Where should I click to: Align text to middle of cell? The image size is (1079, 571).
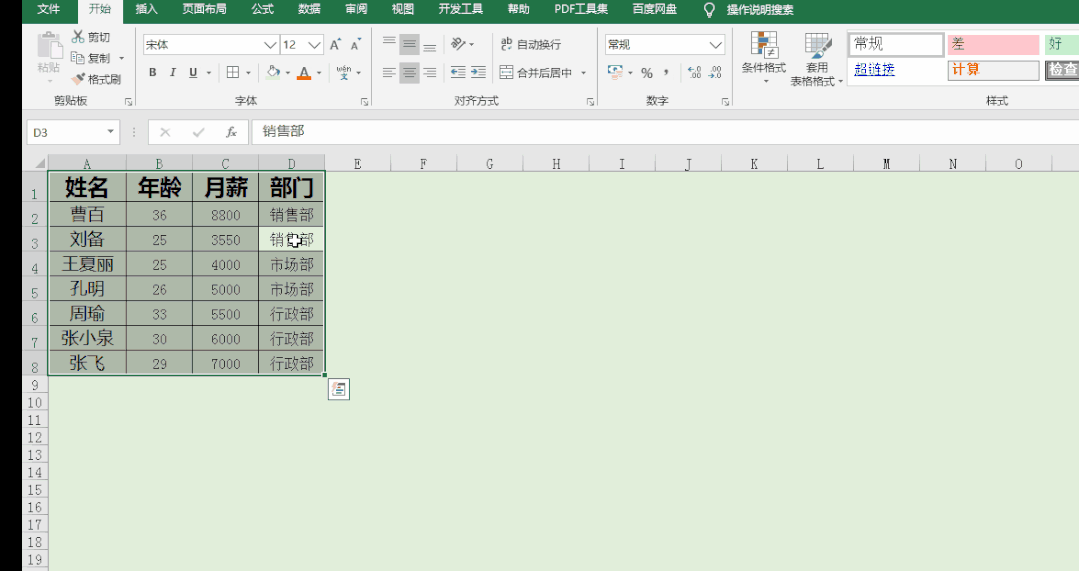click(x=409, y=45)
